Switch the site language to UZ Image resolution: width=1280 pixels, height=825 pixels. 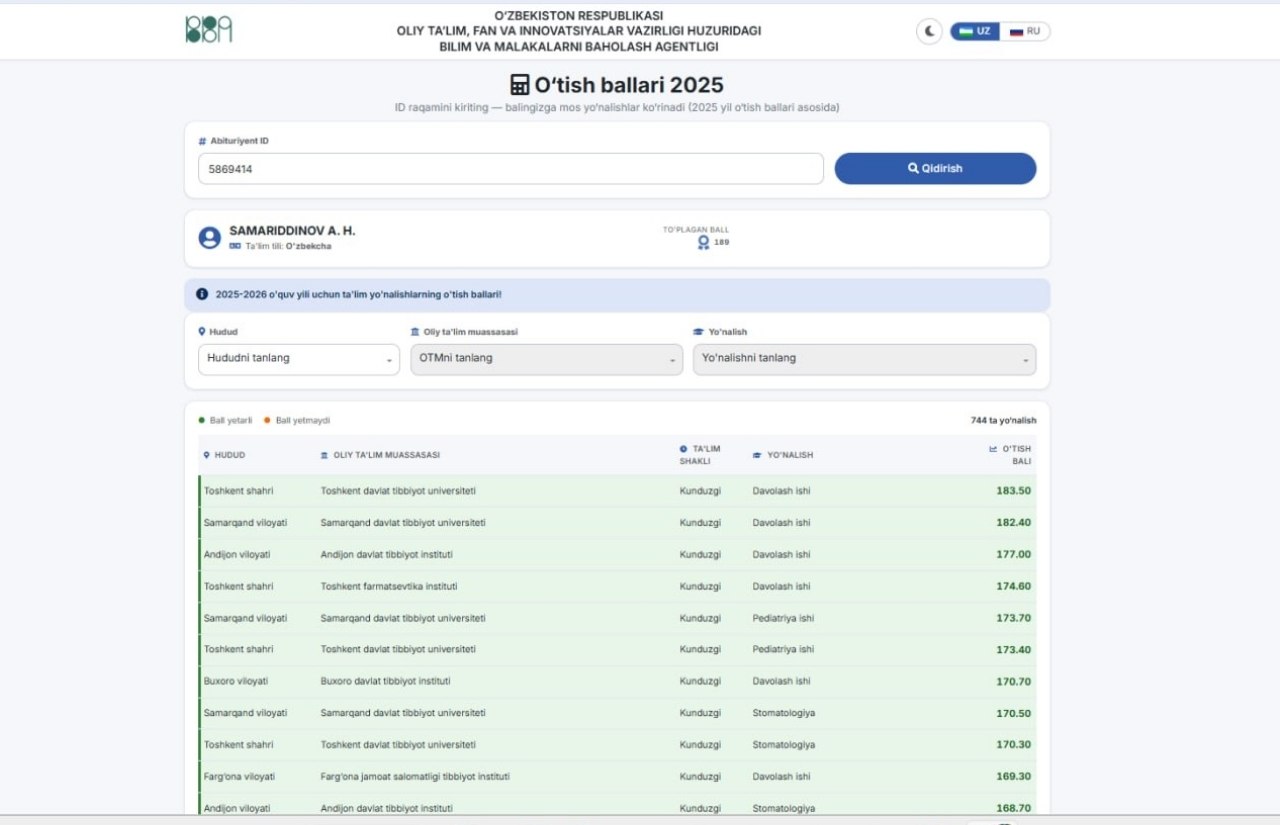coord(975,31)
